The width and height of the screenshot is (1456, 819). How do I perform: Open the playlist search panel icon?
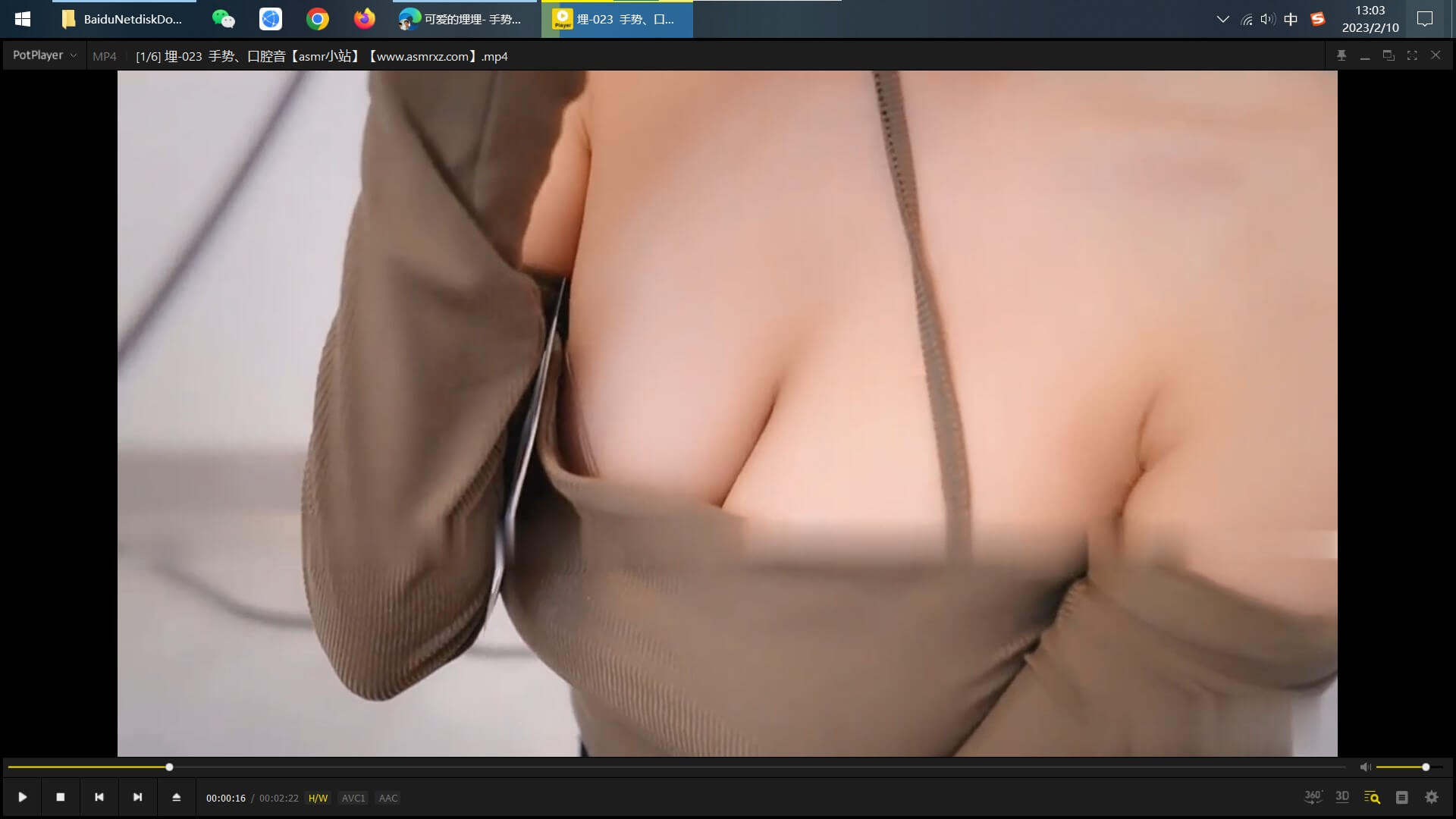click(x=1372, y=798)
